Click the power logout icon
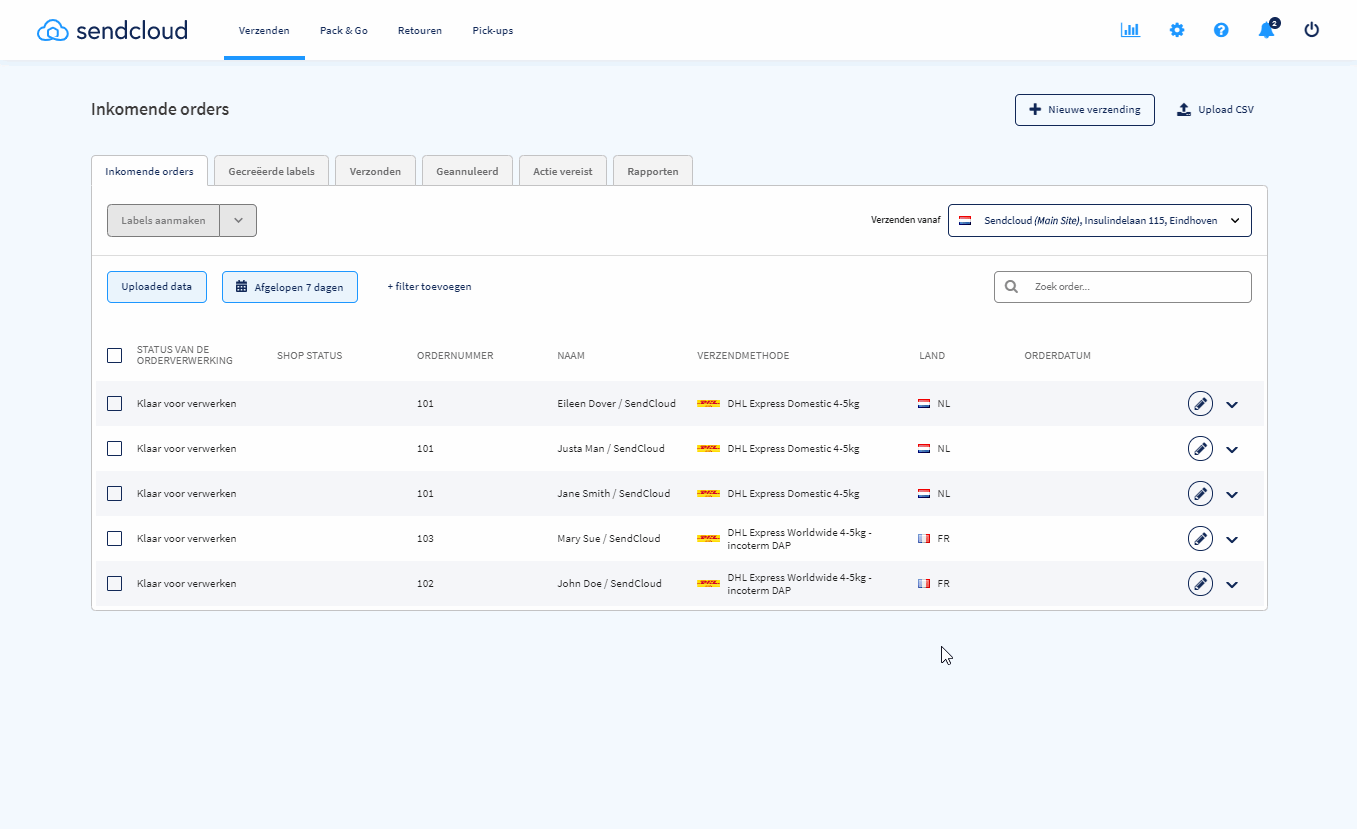The image size is (1357, 829). pyautogui.click(x=1312, y=30)
